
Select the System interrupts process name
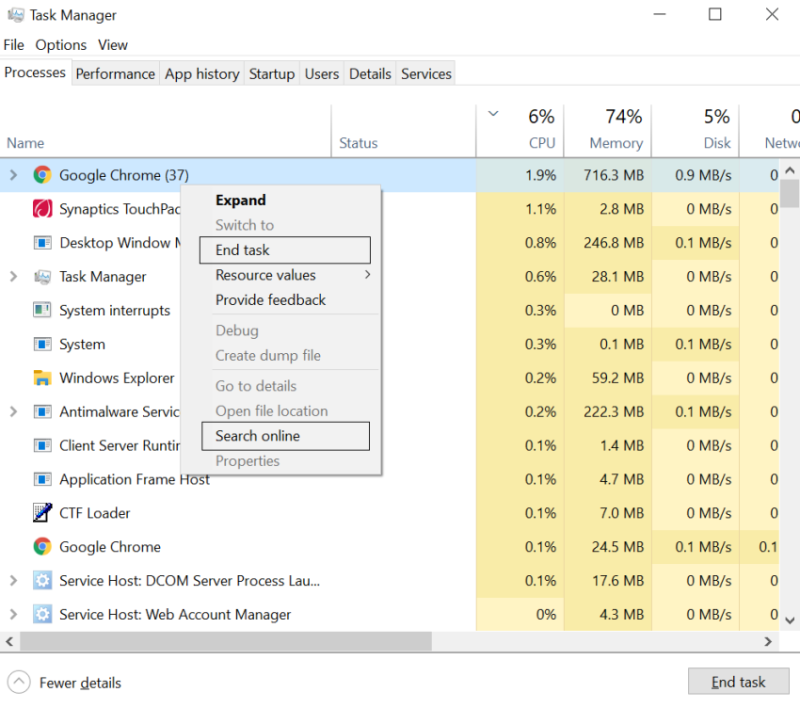pyautogui.click(x=115, y=310)
